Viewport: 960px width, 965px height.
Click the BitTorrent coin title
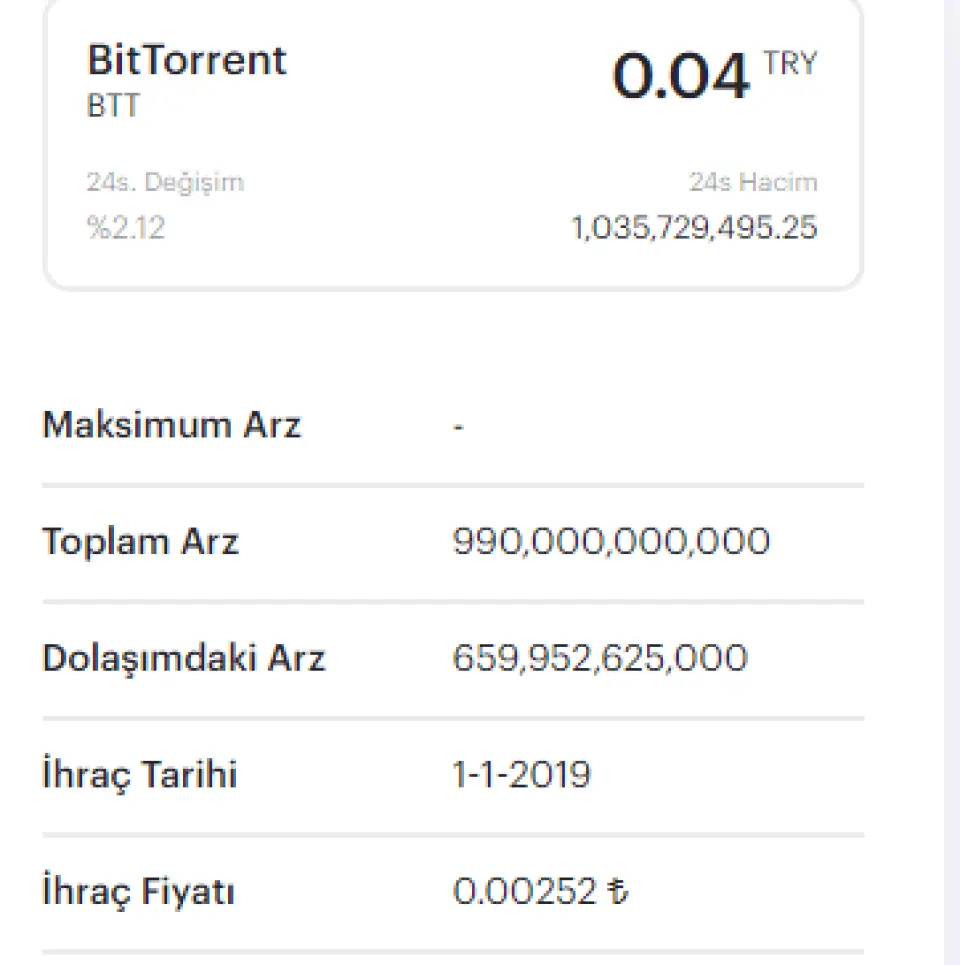(x=187, y=61)
